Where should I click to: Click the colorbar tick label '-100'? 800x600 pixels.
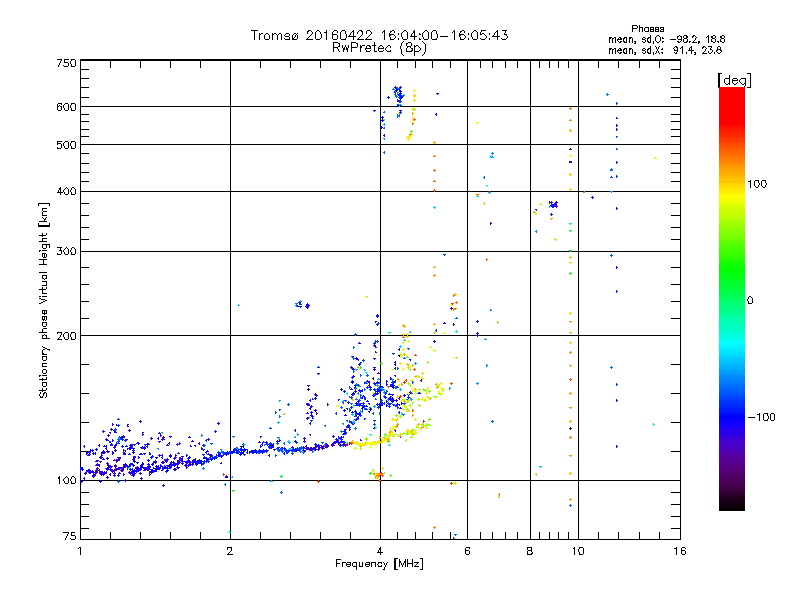pyautogui.click(x=761, y=417)
